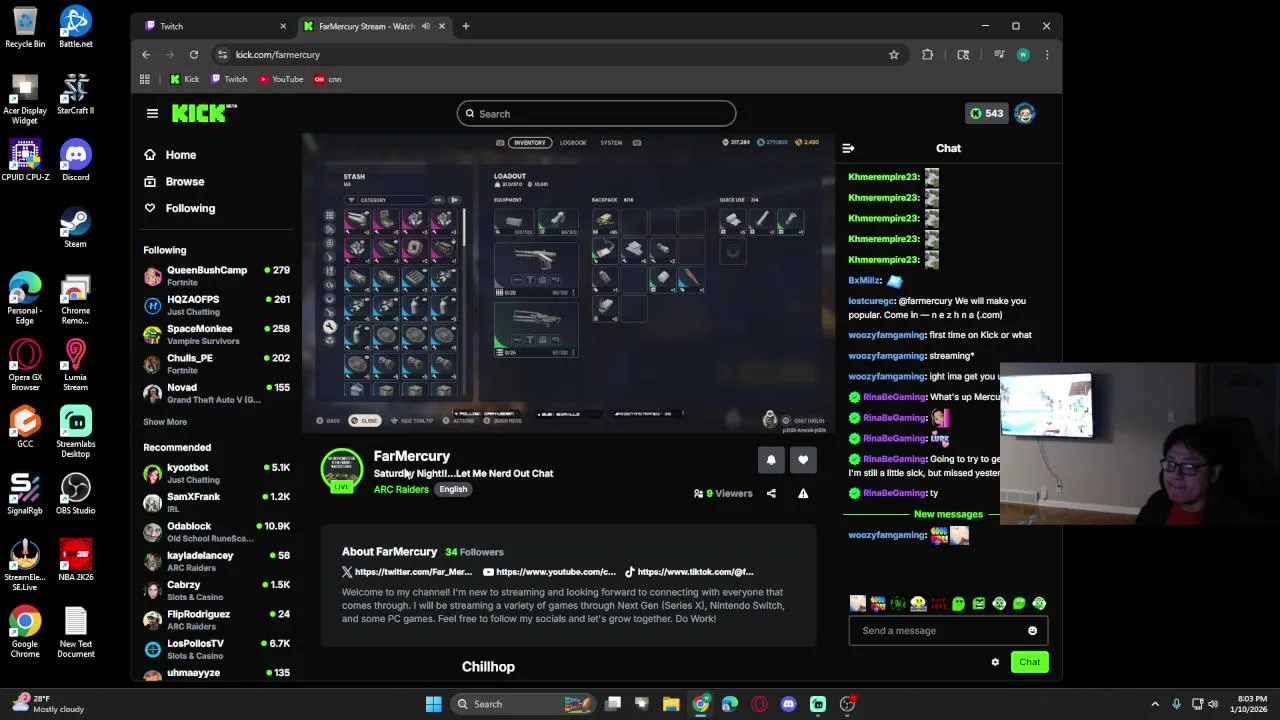Mute the FarMercury tab audio icon
1280x720 pixels.
(x=426, y=26)
